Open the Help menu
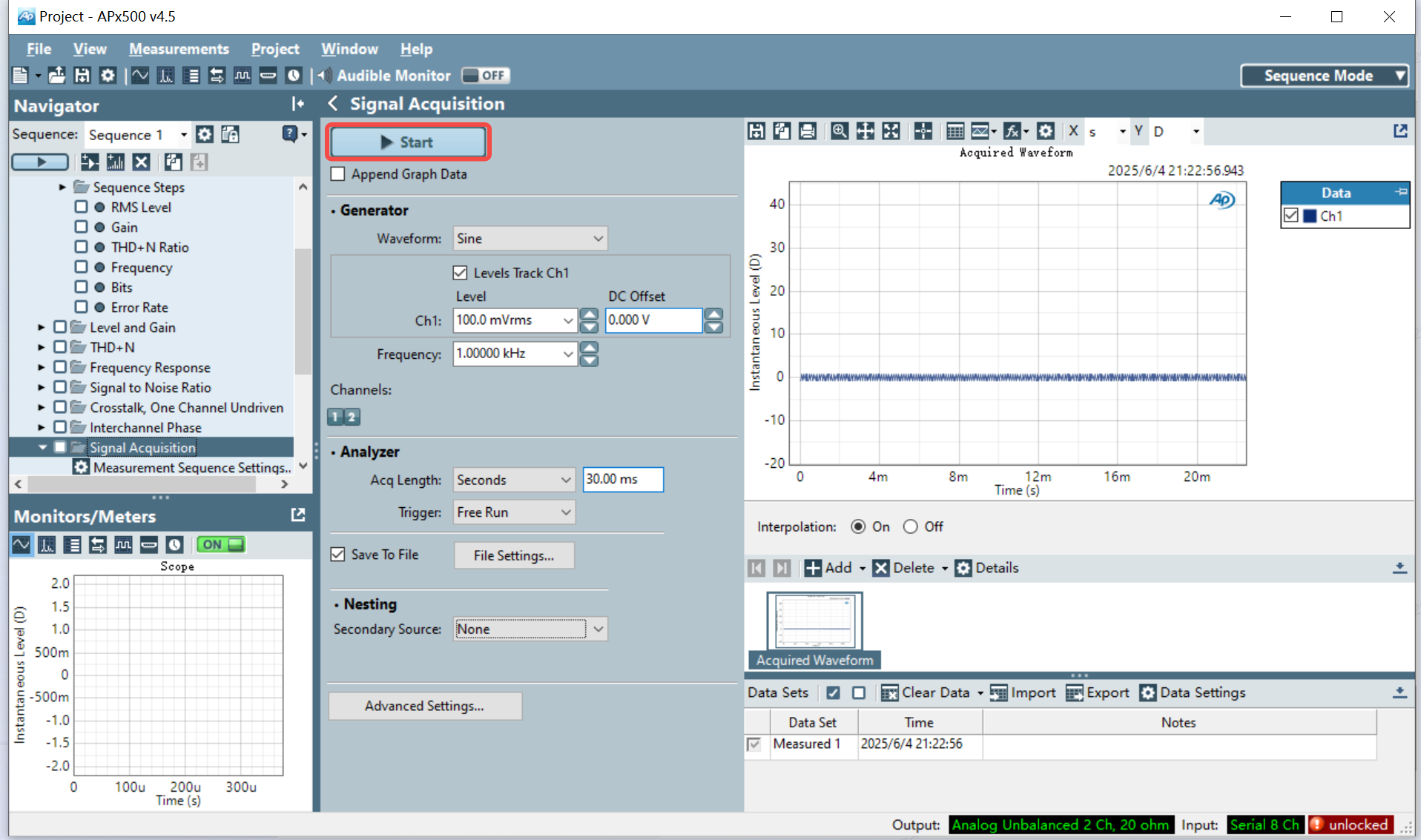1421x840 pixels. (x=416, y=49)
